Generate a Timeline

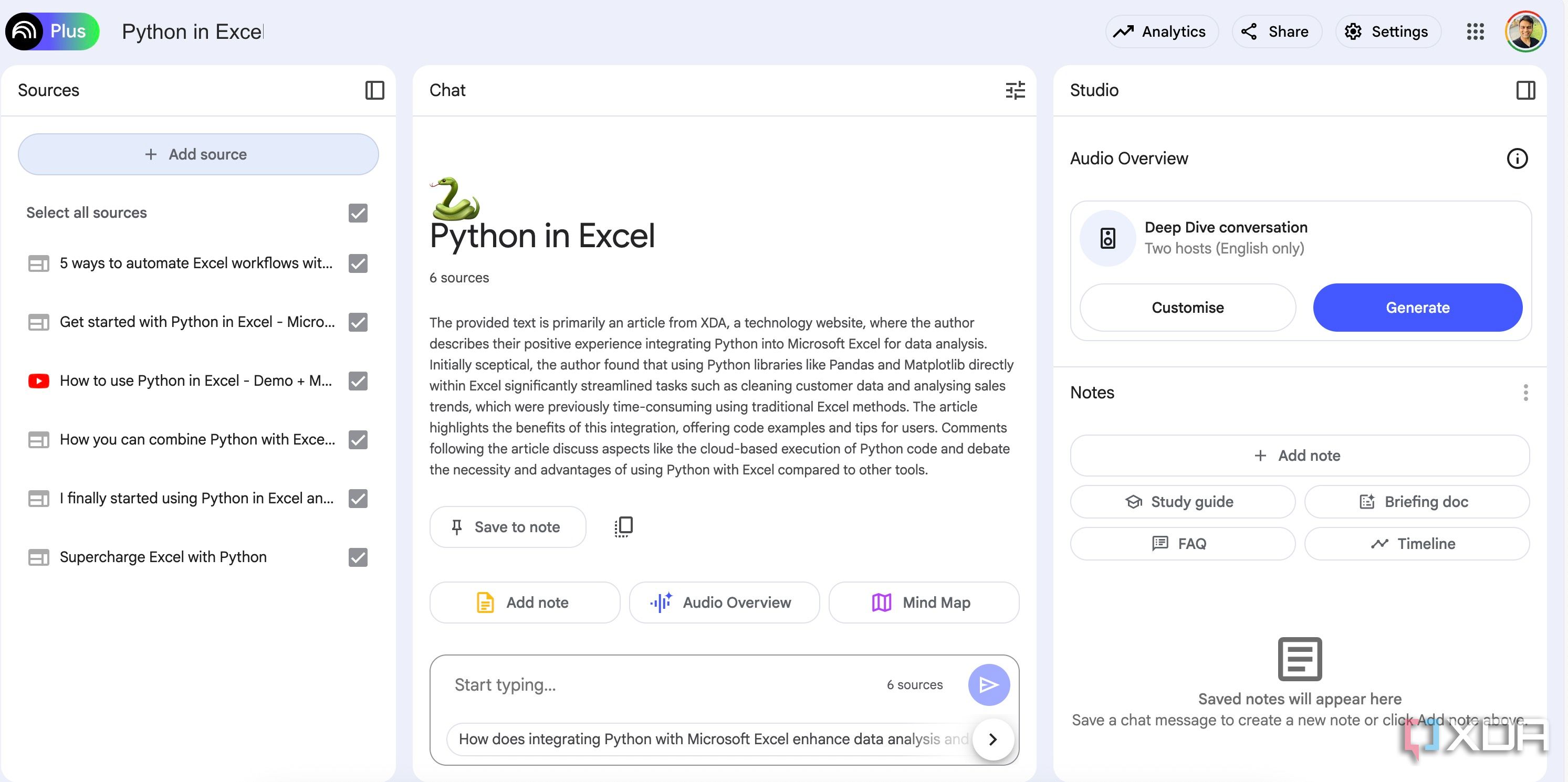pos(1416,543)
